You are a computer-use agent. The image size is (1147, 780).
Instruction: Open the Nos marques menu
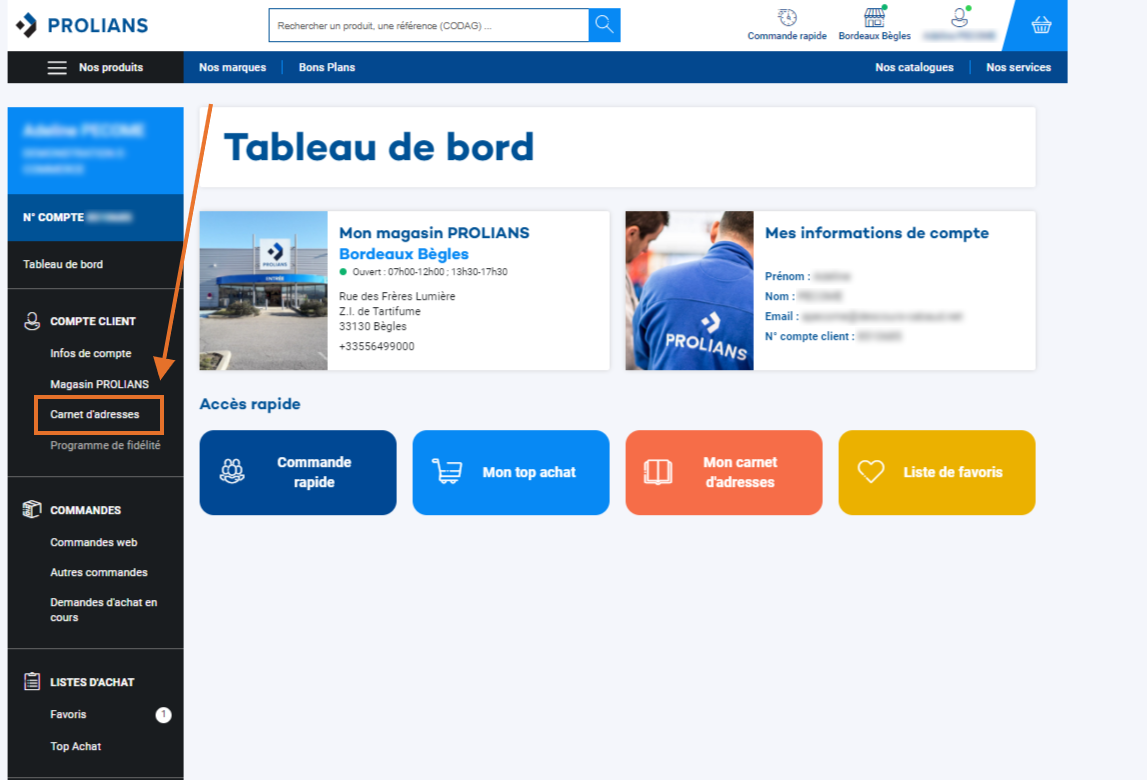click(x=233, y=67)
